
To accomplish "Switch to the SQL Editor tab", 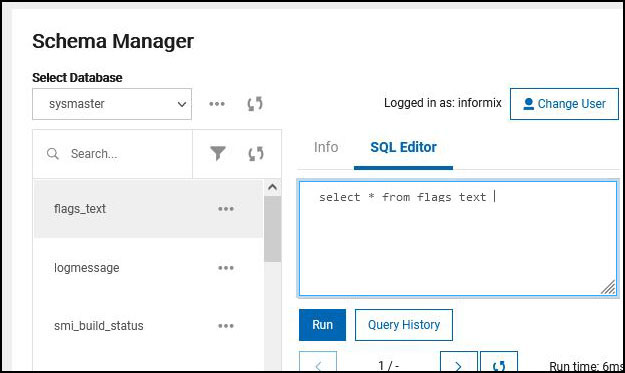I will point(403,147).
